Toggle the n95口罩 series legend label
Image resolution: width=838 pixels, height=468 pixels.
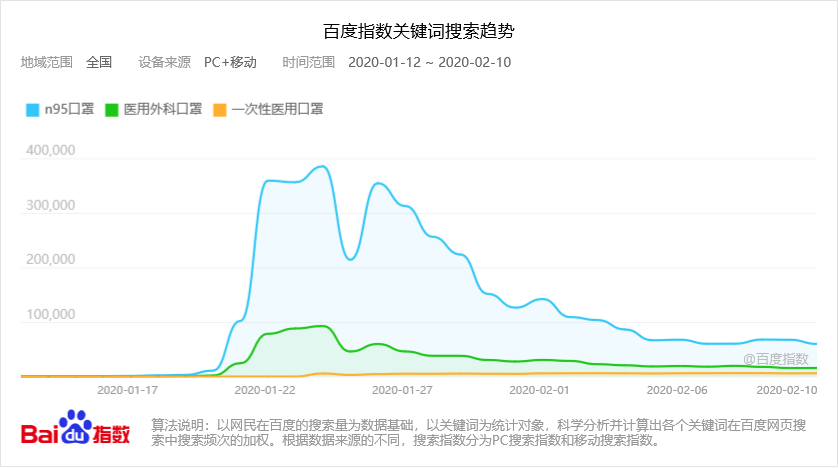69,110
